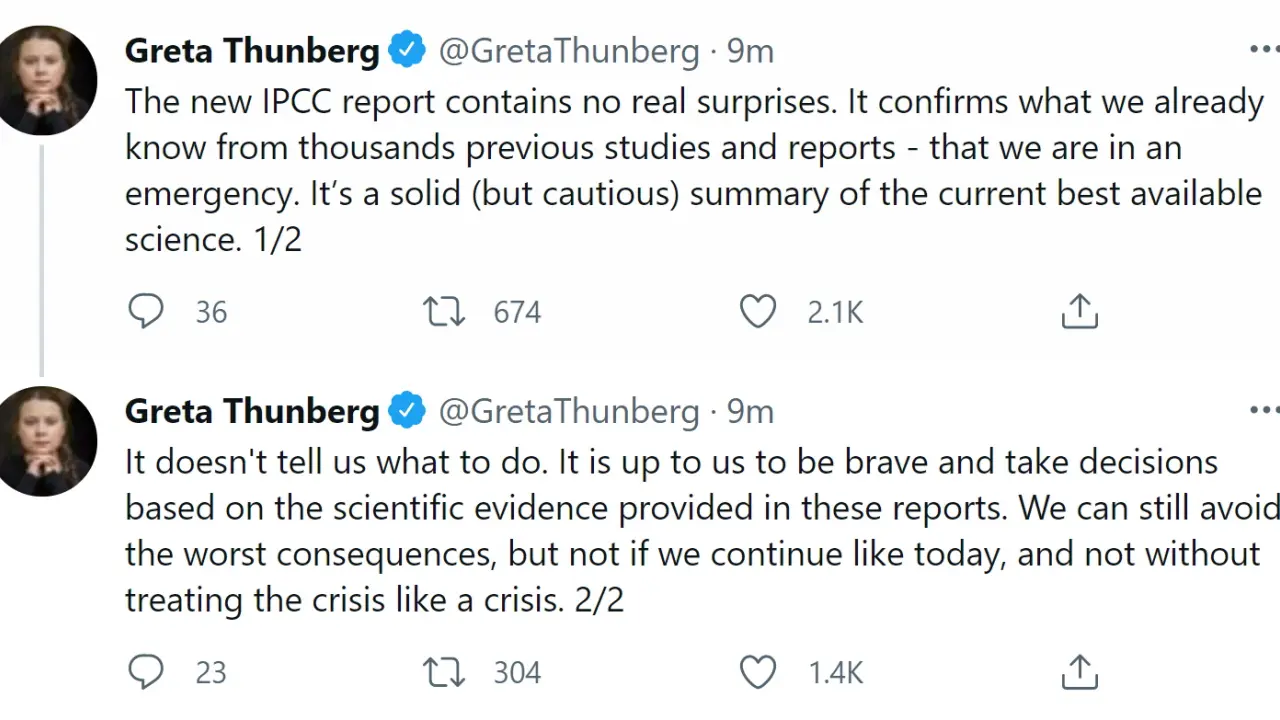Click the profile avatar on the second tweet
Screen dimensions: 1280x720
coord(44,440)
